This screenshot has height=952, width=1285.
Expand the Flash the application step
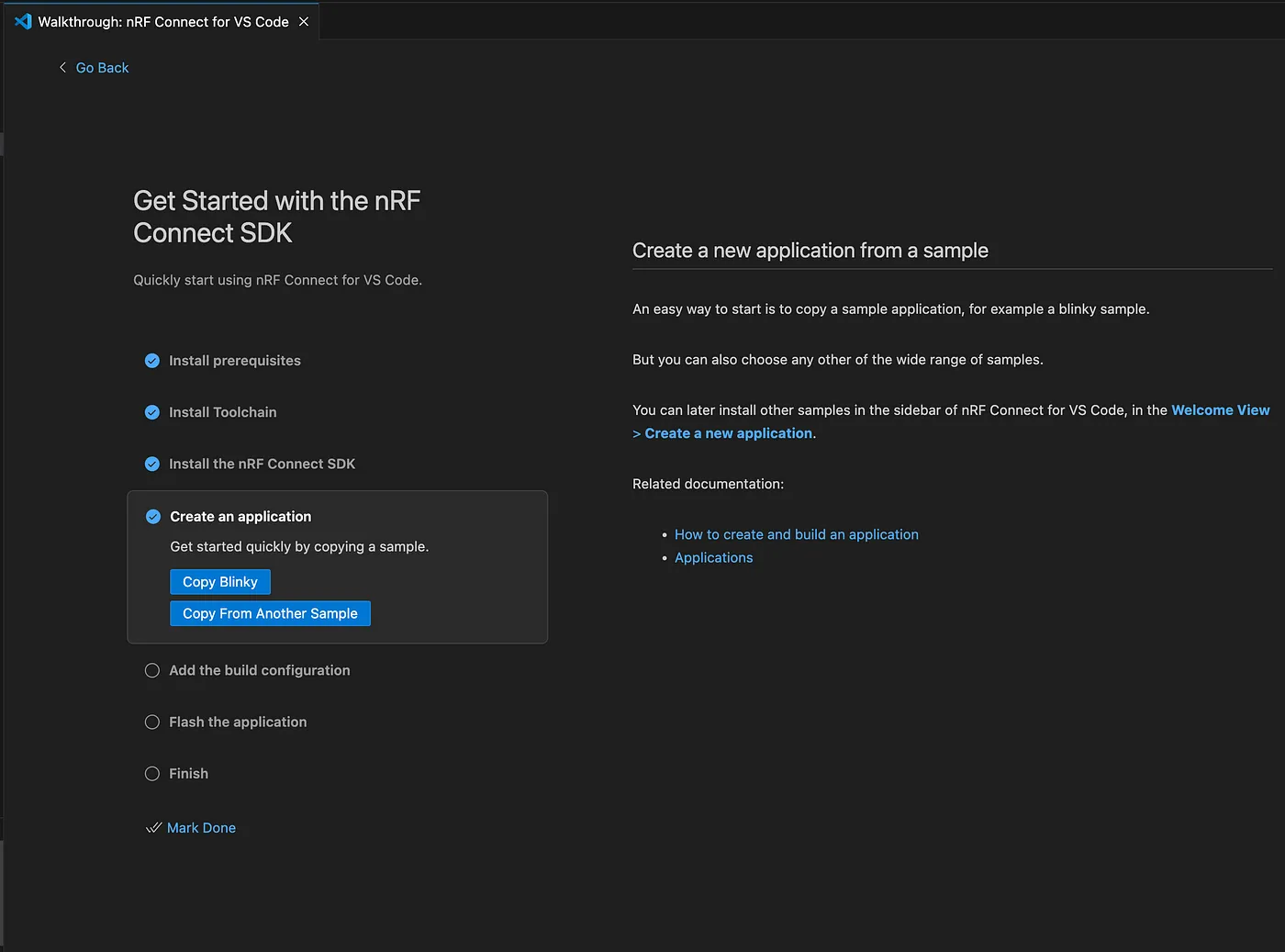(x=238, y=722)
